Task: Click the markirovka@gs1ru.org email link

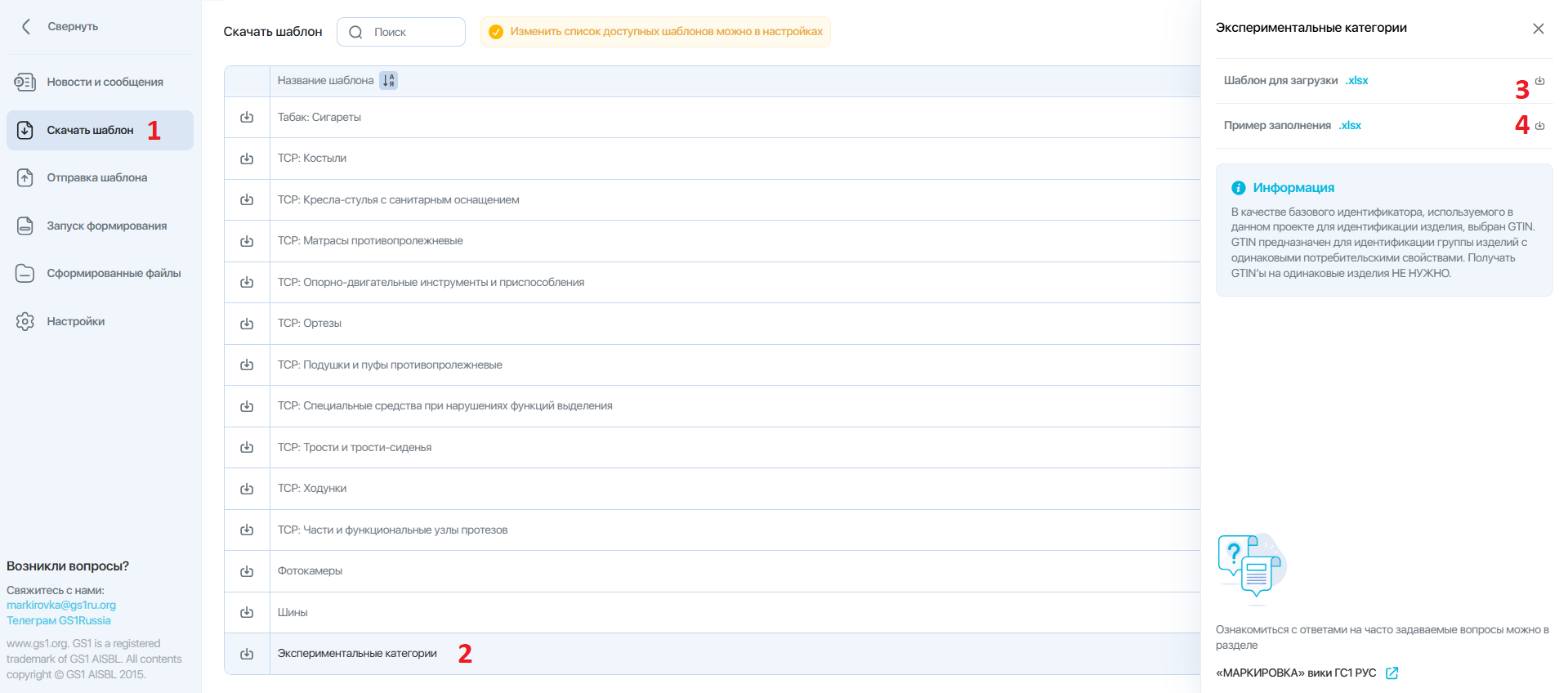Action: 61,606
